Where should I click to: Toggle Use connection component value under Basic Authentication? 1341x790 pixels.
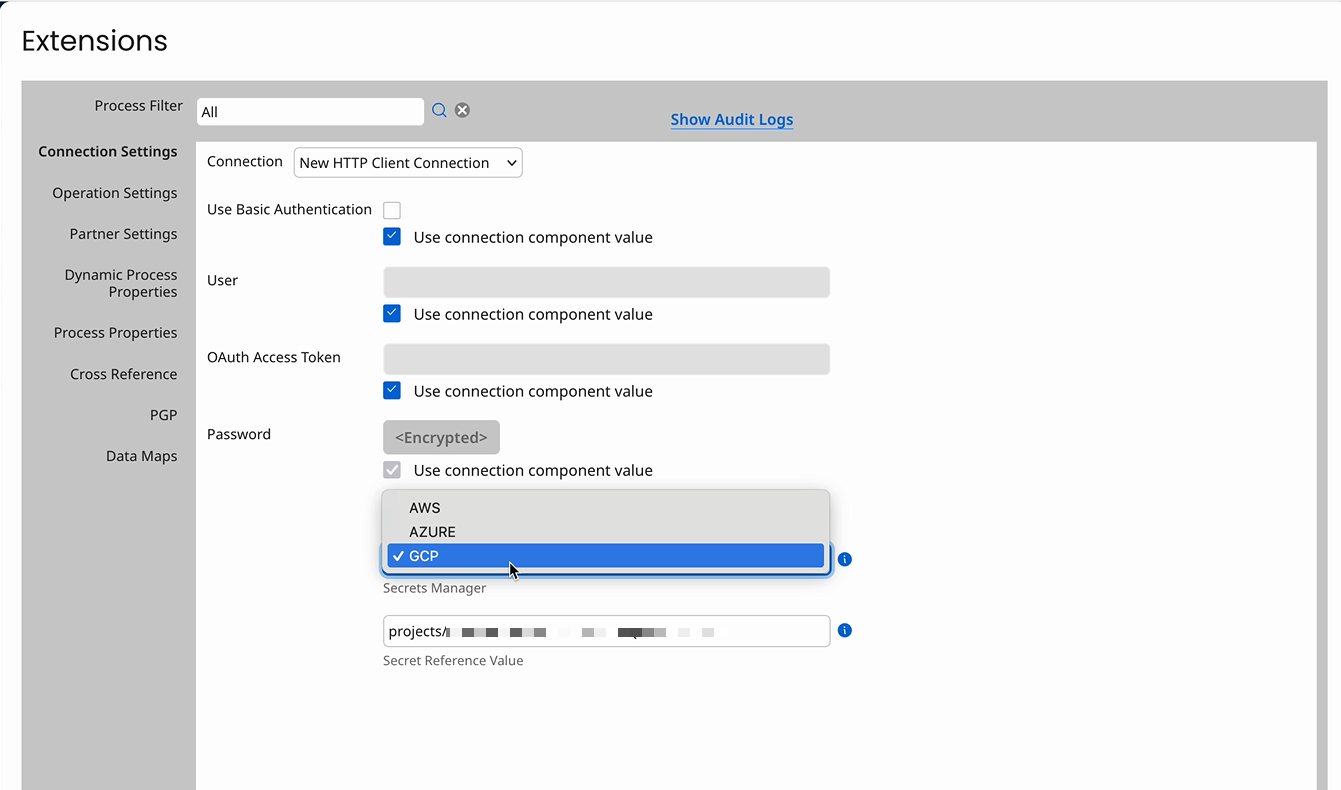[391, 236]
